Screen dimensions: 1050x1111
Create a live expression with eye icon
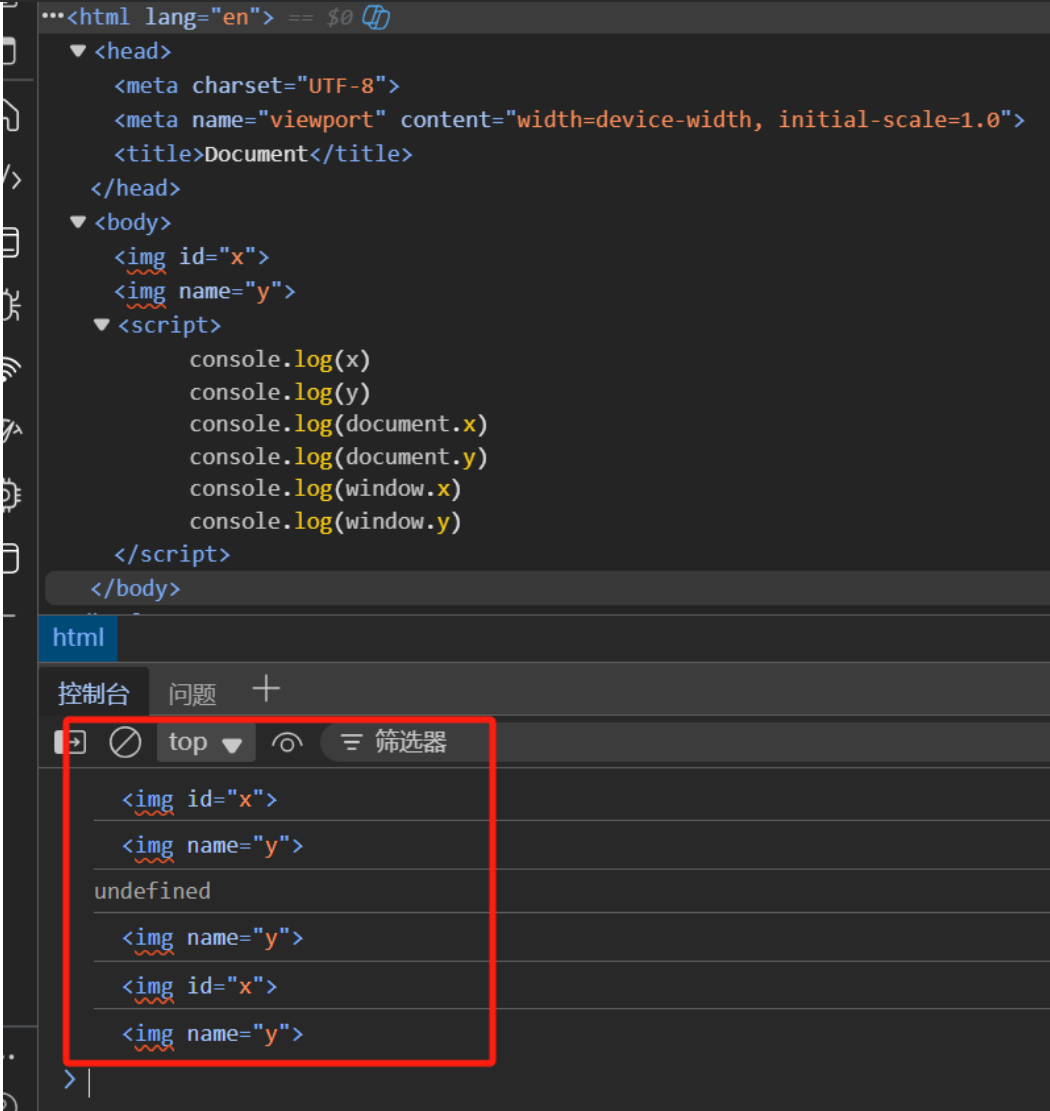point(287,743)
